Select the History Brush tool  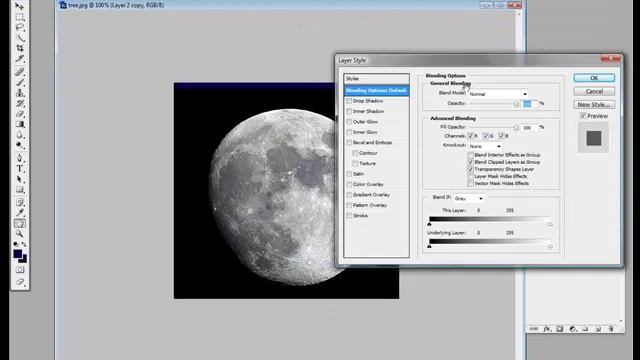click(x=20, y=104)
